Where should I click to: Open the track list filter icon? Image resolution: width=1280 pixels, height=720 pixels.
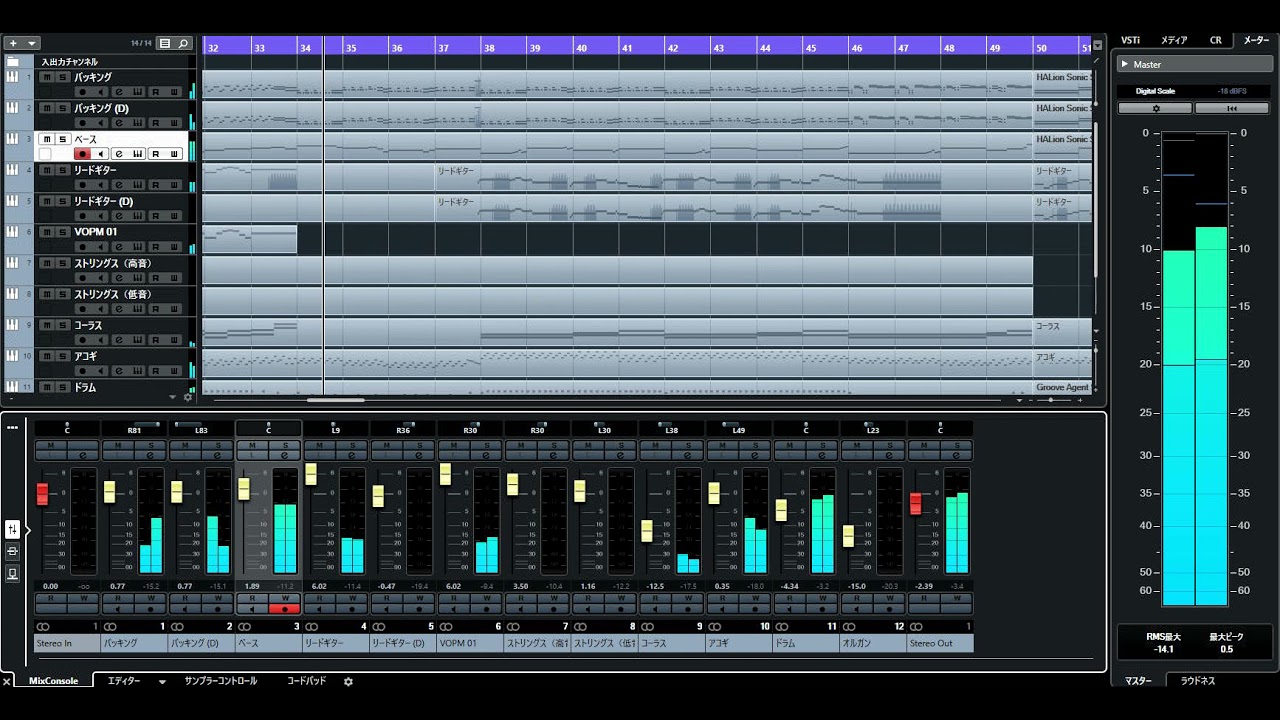point(165,43)
